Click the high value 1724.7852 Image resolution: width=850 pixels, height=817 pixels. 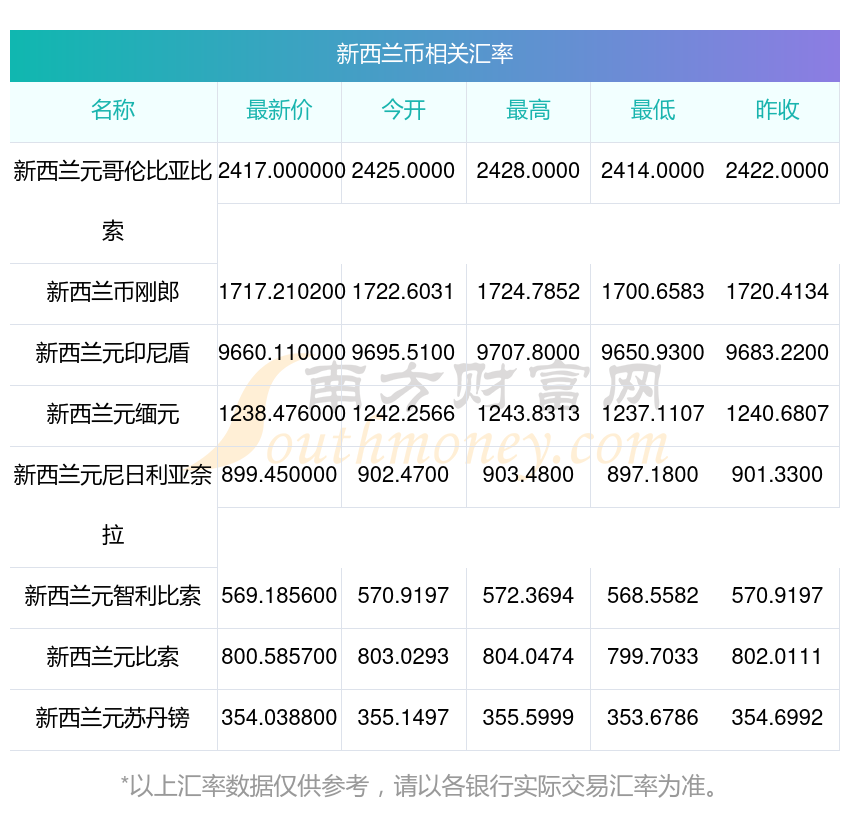click(528, 292)
